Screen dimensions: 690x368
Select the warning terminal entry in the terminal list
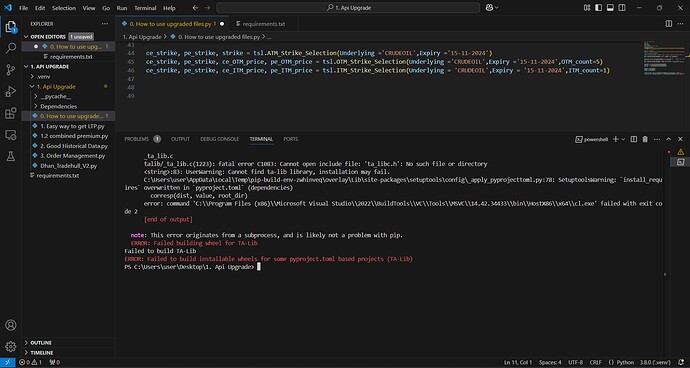[x=680, y=152]
